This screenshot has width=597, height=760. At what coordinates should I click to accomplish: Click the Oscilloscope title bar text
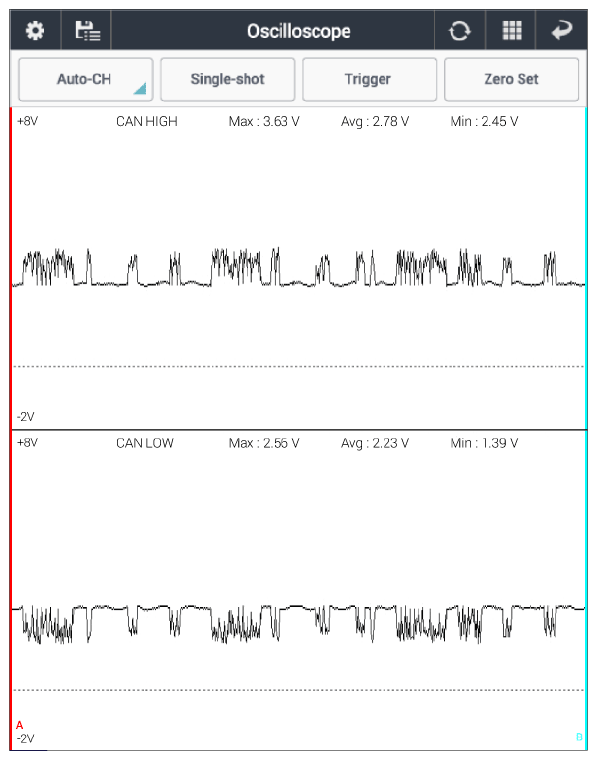298,31
